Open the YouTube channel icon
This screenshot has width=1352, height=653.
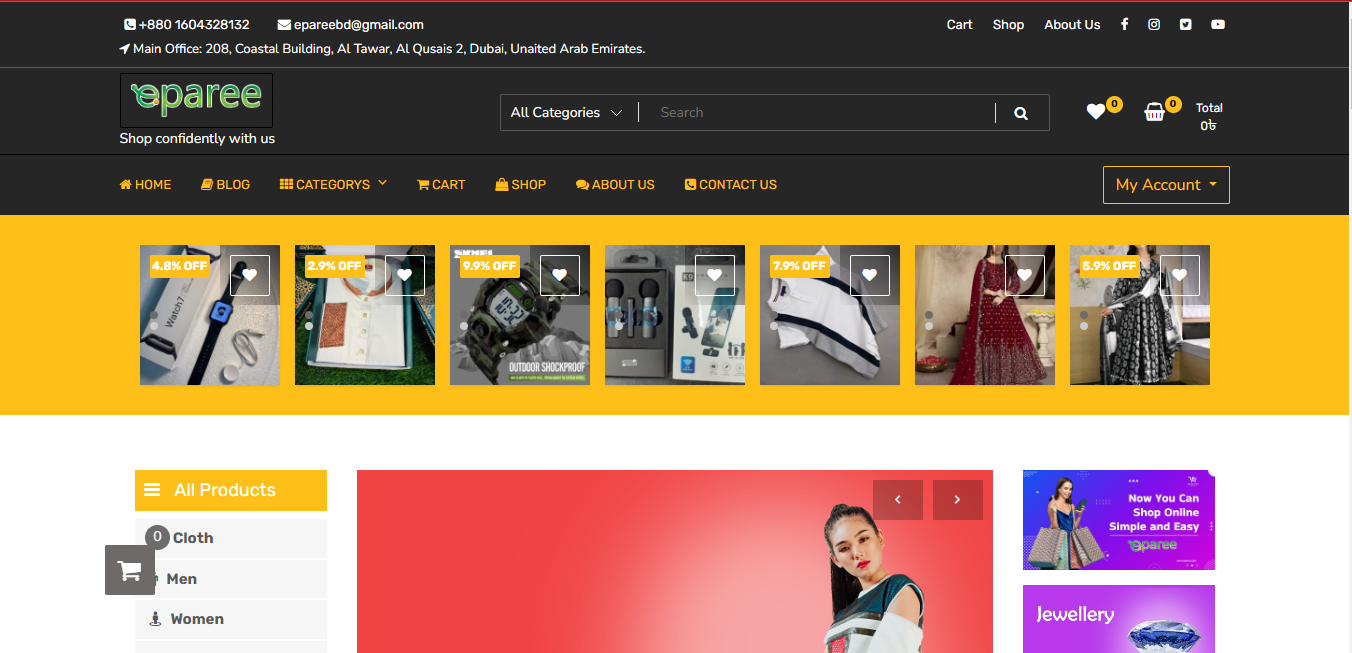click(1218, 24)
